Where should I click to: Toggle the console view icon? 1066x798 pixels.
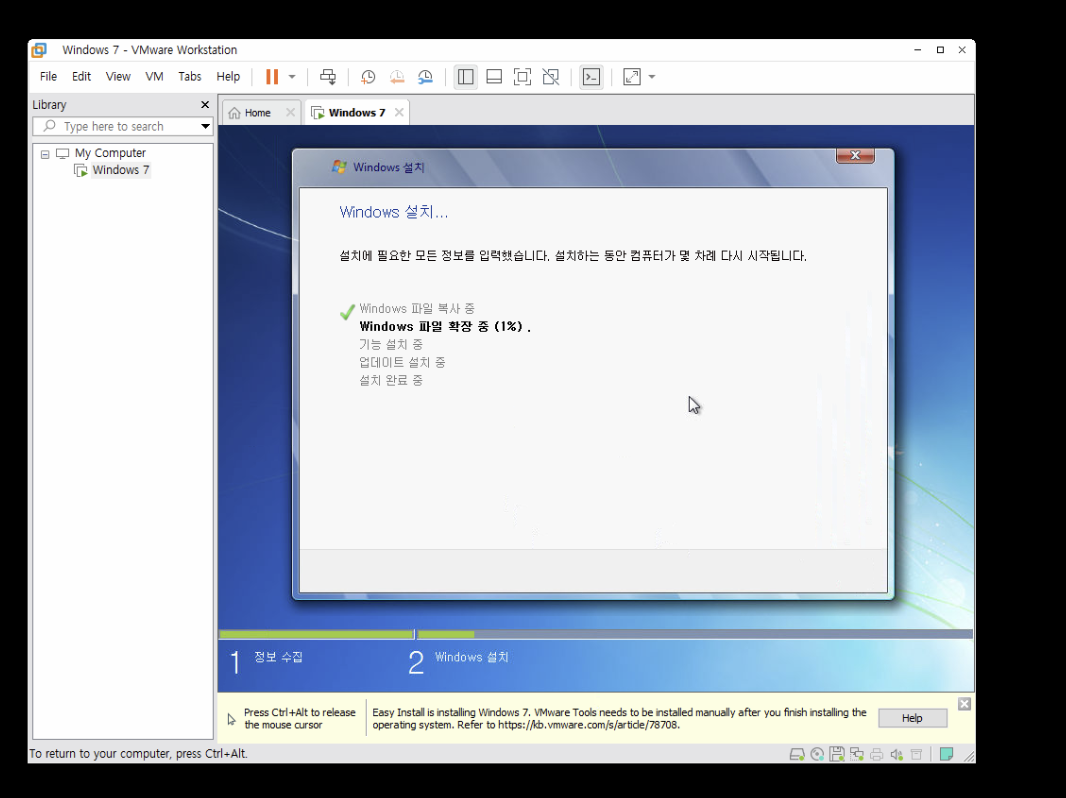591,77
